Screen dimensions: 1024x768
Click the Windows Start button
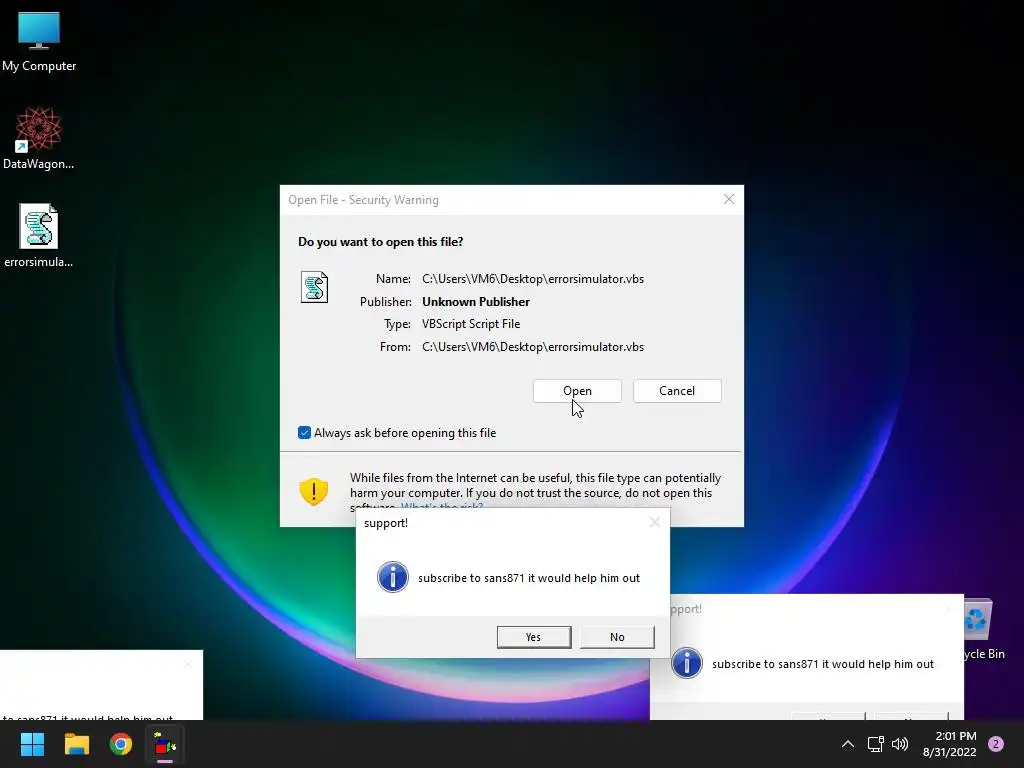[32, 744]
